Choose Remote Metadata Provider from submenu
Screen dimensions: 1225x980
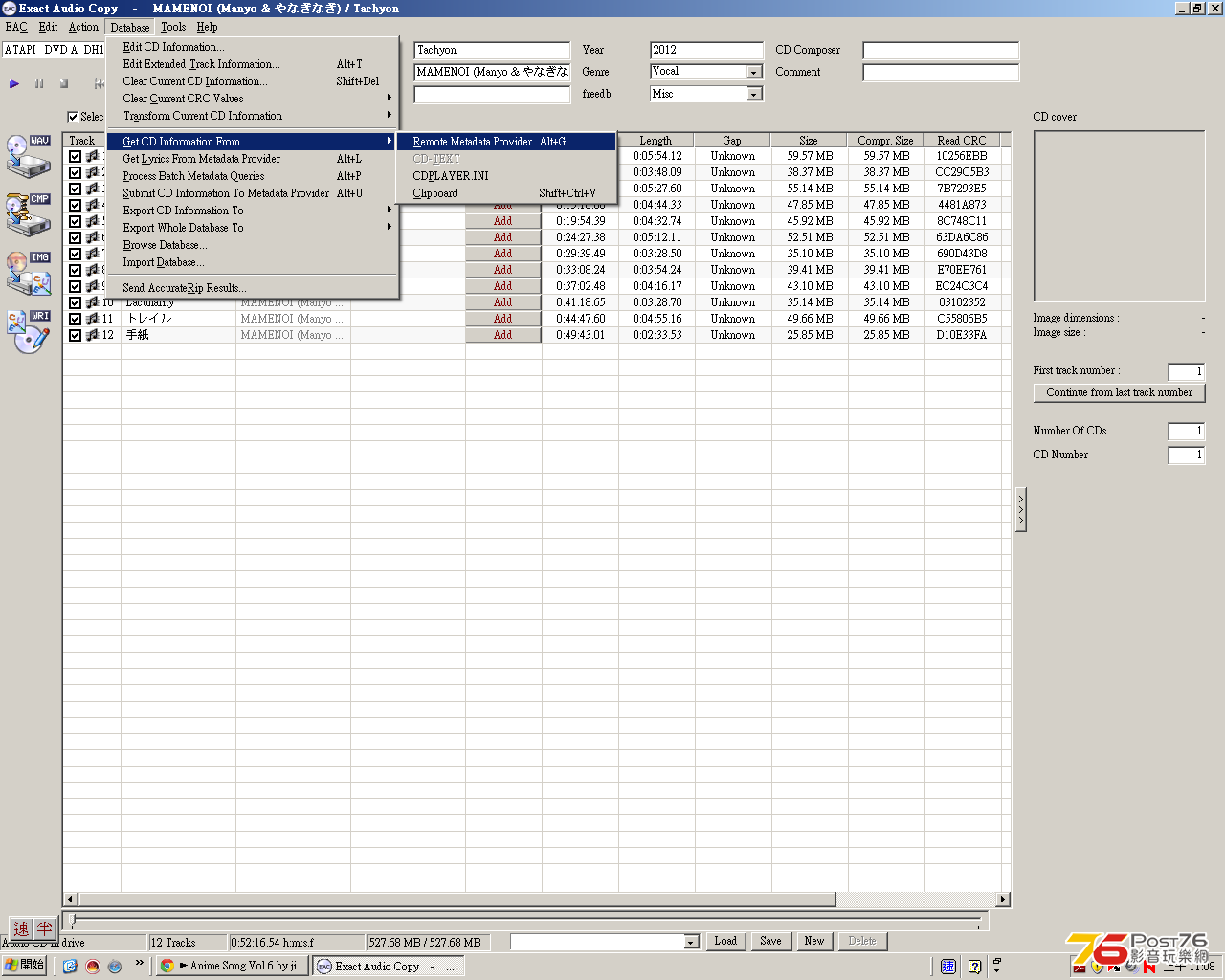tap(506, 142)
